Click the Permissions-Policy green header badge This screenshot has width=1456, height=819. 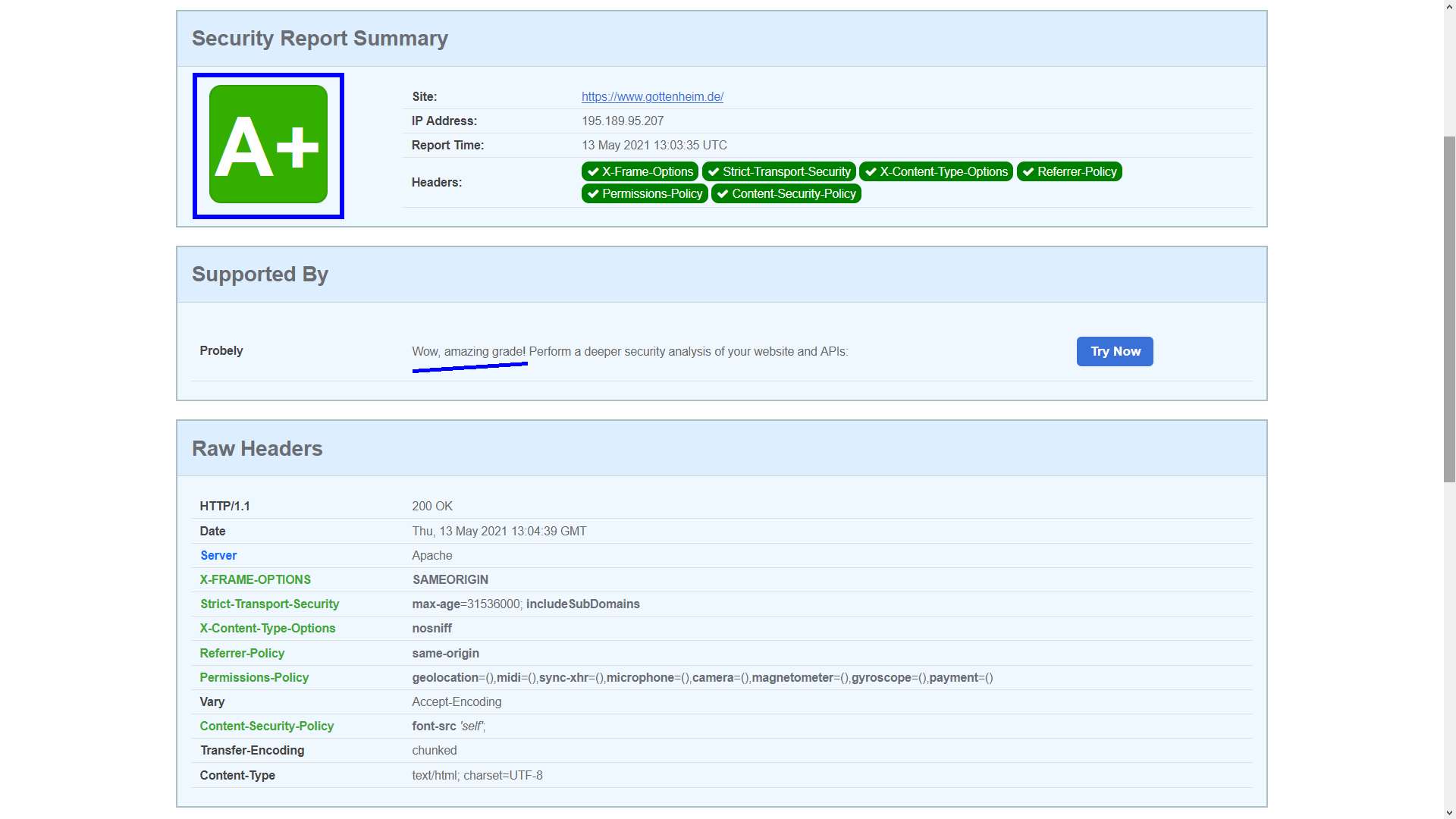[645, 194]
